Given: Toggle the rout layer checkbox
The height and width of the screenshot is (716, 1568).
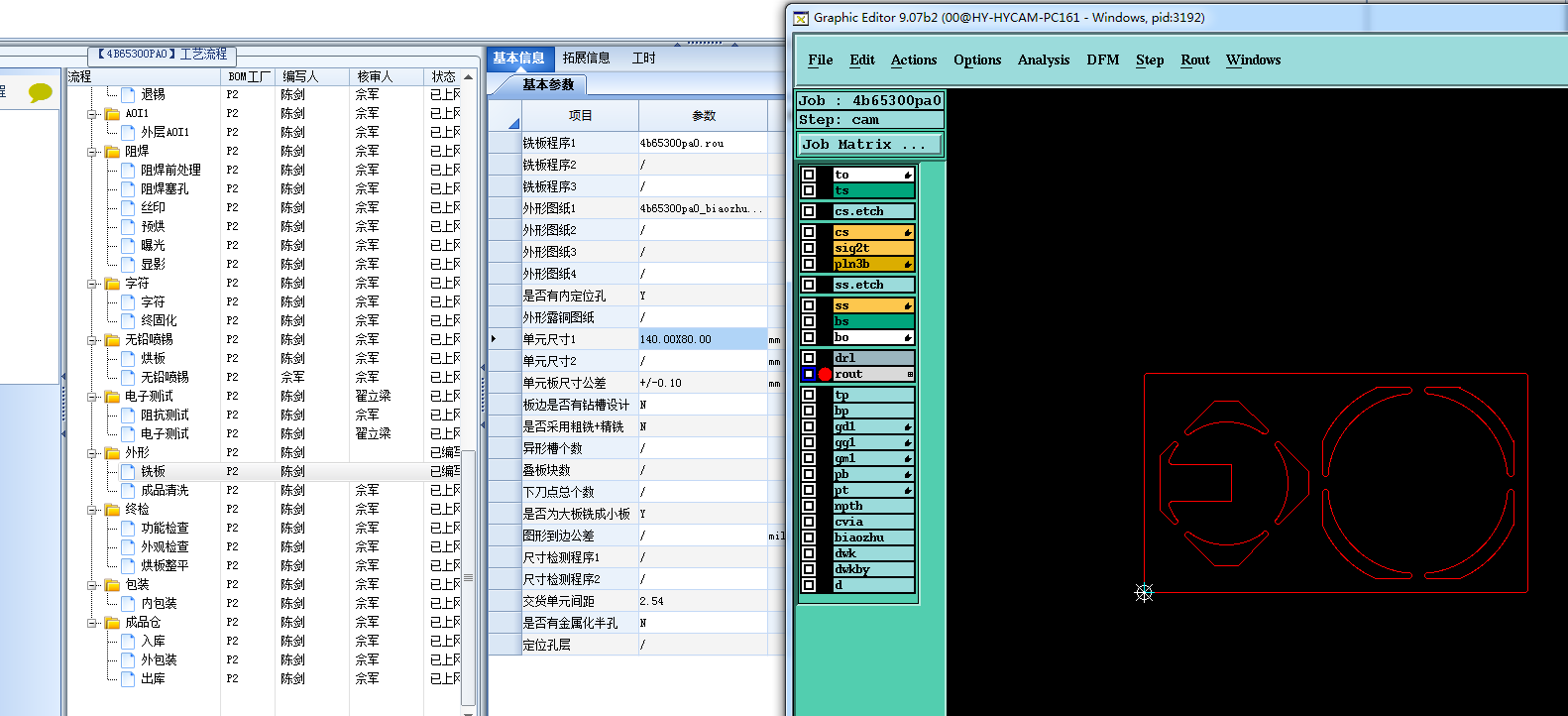Looking at the screenshot, I should (809, 374).
